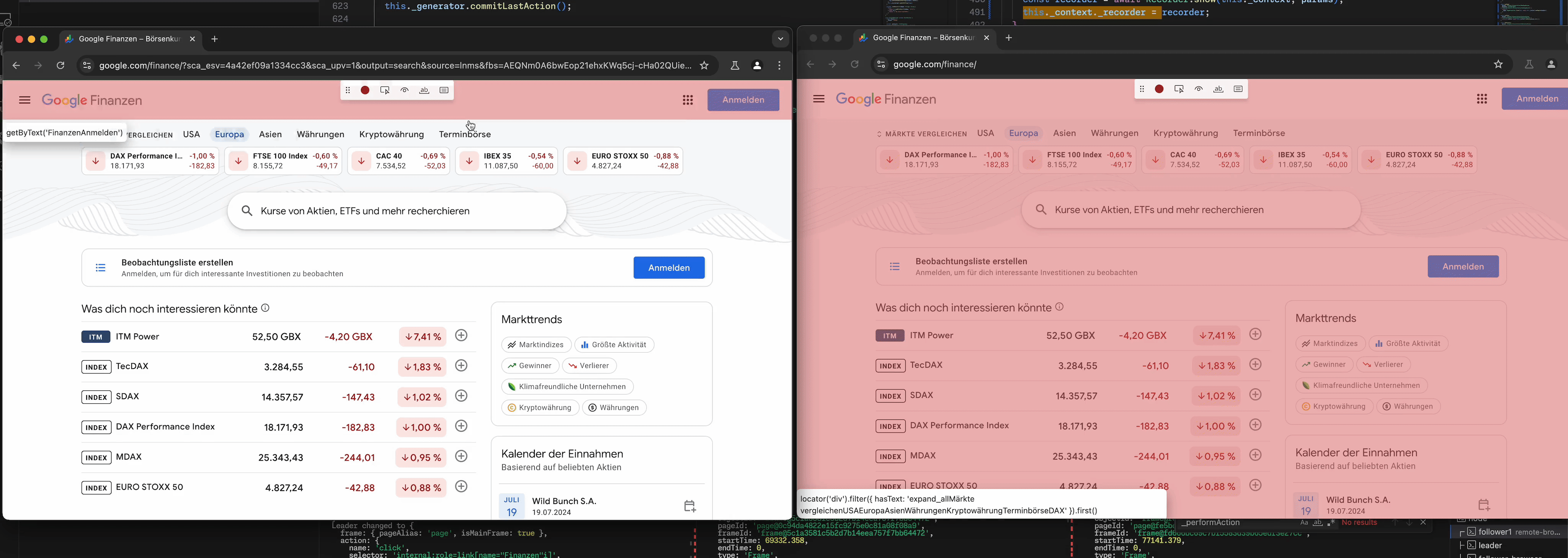Screen dimensions: 1568x558
Task: Reload the page in the right browser window
Action: [x=854, y=65]
